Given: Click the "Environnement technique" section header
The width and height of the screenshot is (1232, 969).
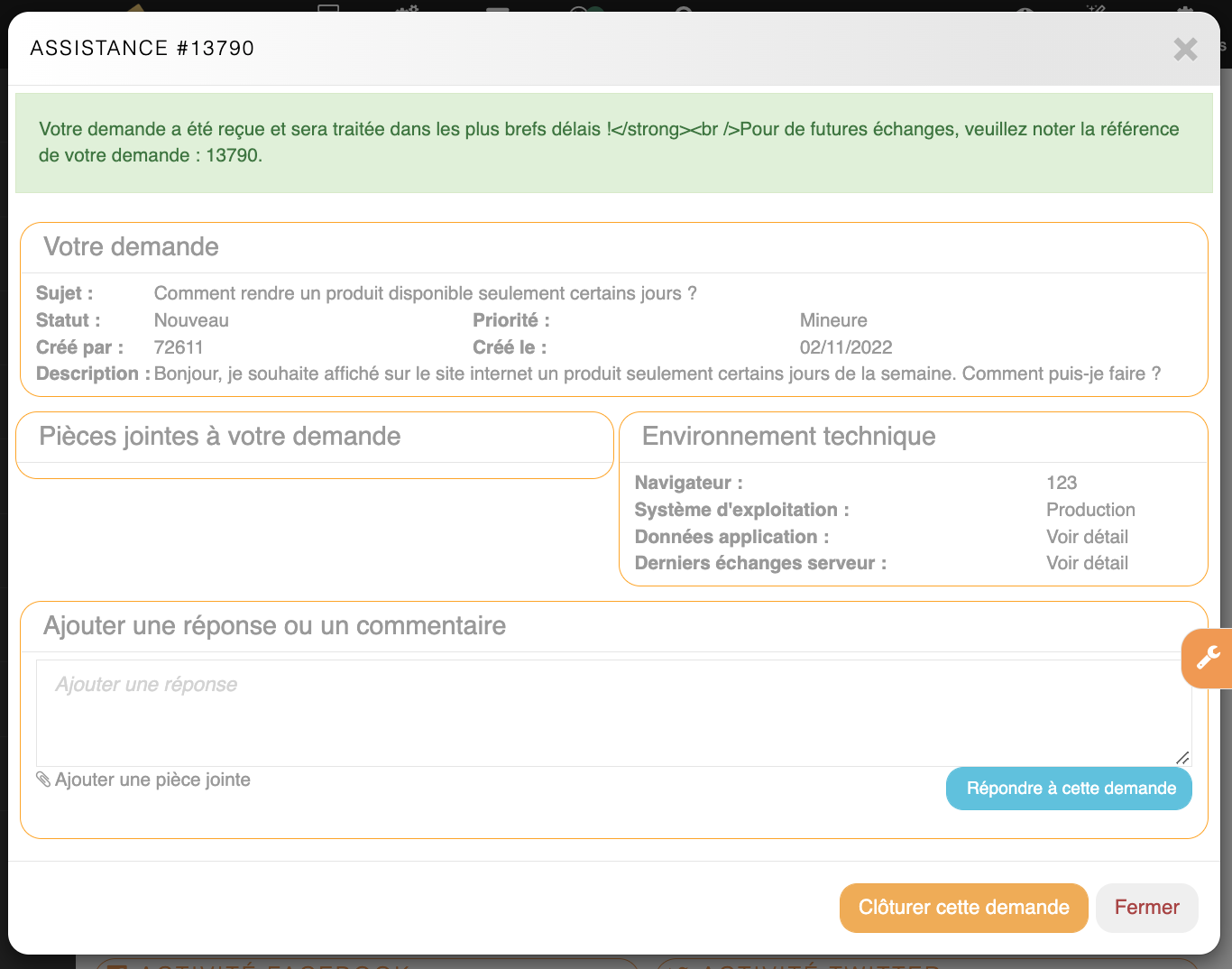Looking at the screenshot, I should [788, 437].
